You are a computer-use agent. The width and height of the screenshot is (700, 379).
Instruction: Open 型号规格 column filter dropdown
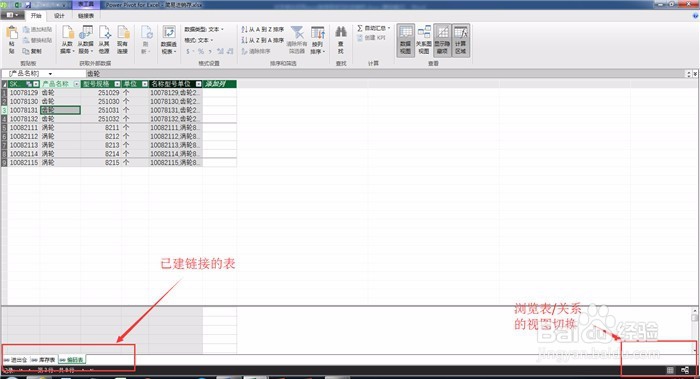tap(117, 84)
